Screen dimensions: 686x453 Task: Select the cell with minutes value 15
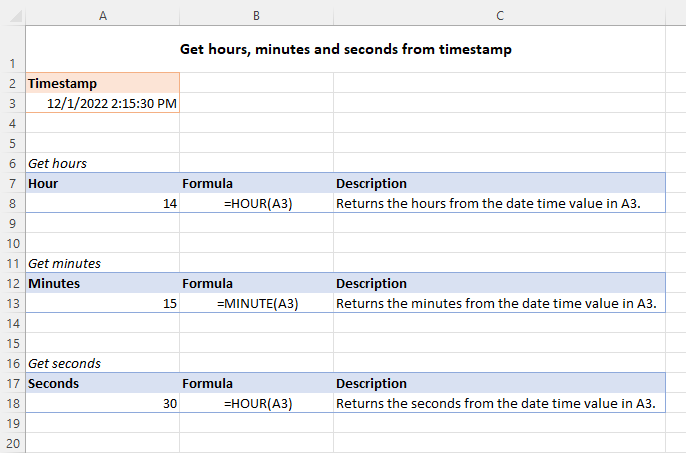(x=102, y=303)
